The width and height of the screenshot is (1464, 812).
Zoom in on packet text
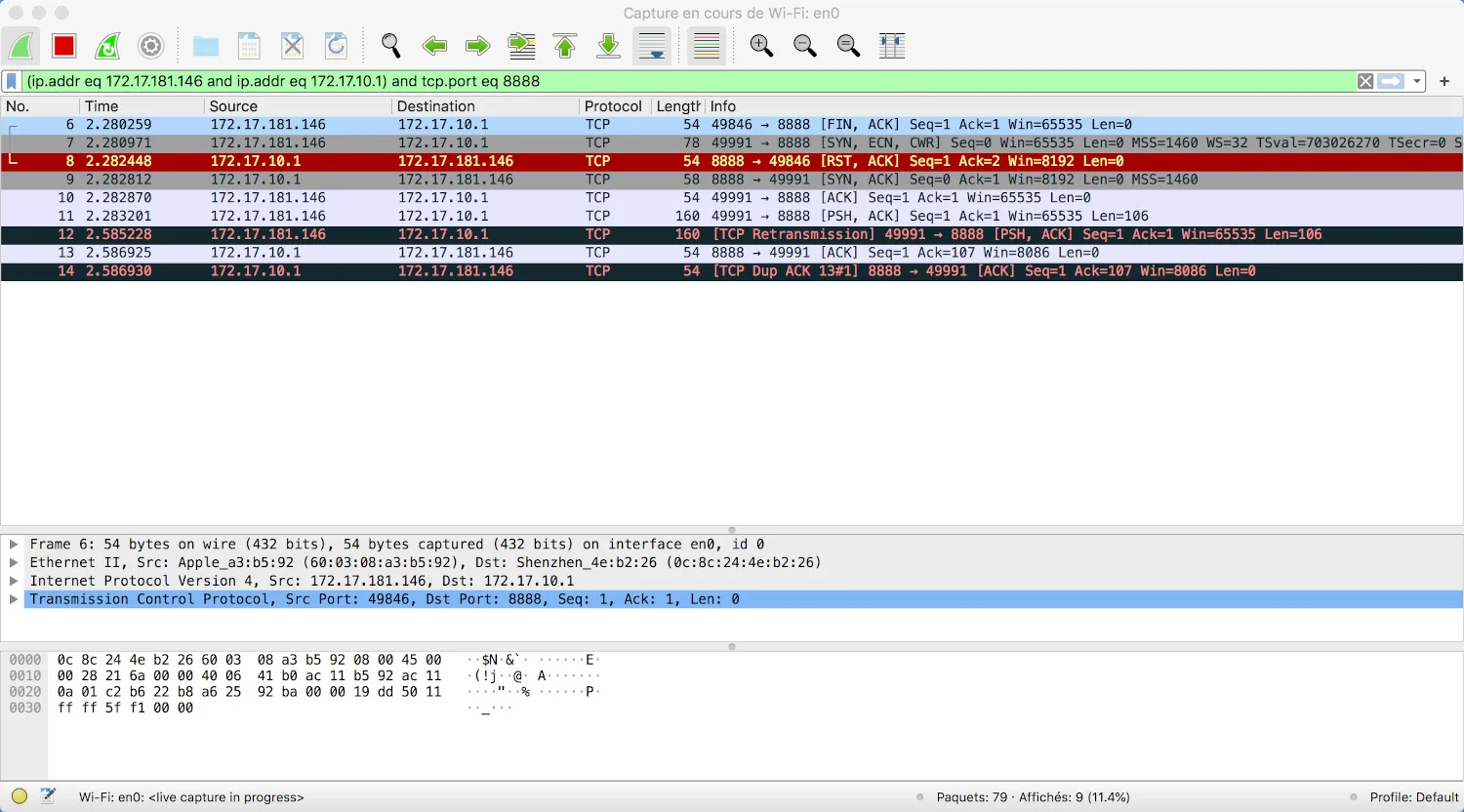point(761,46)
